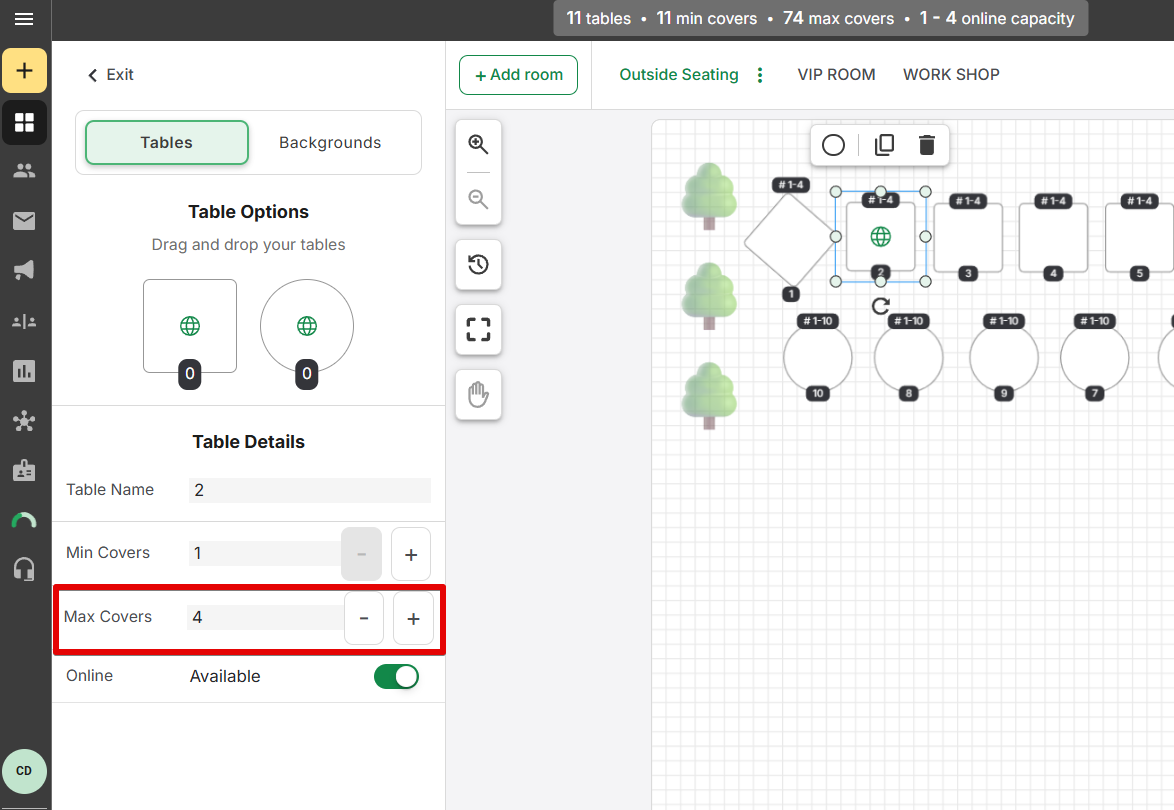Click the rotate handle below table 2
This screenshot has height=810, width=1174.
click(880, 306)
